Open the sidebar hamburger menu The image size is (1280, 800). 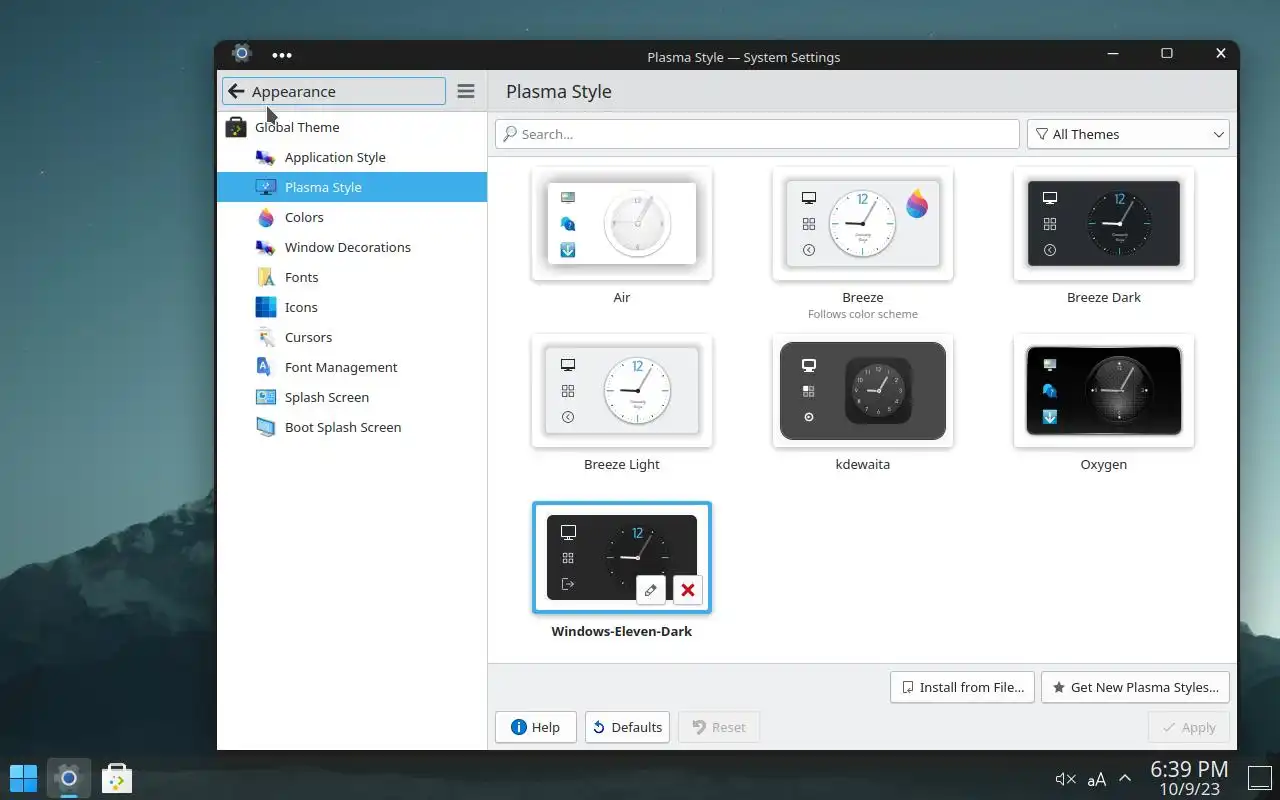click(x=466, y=91)
